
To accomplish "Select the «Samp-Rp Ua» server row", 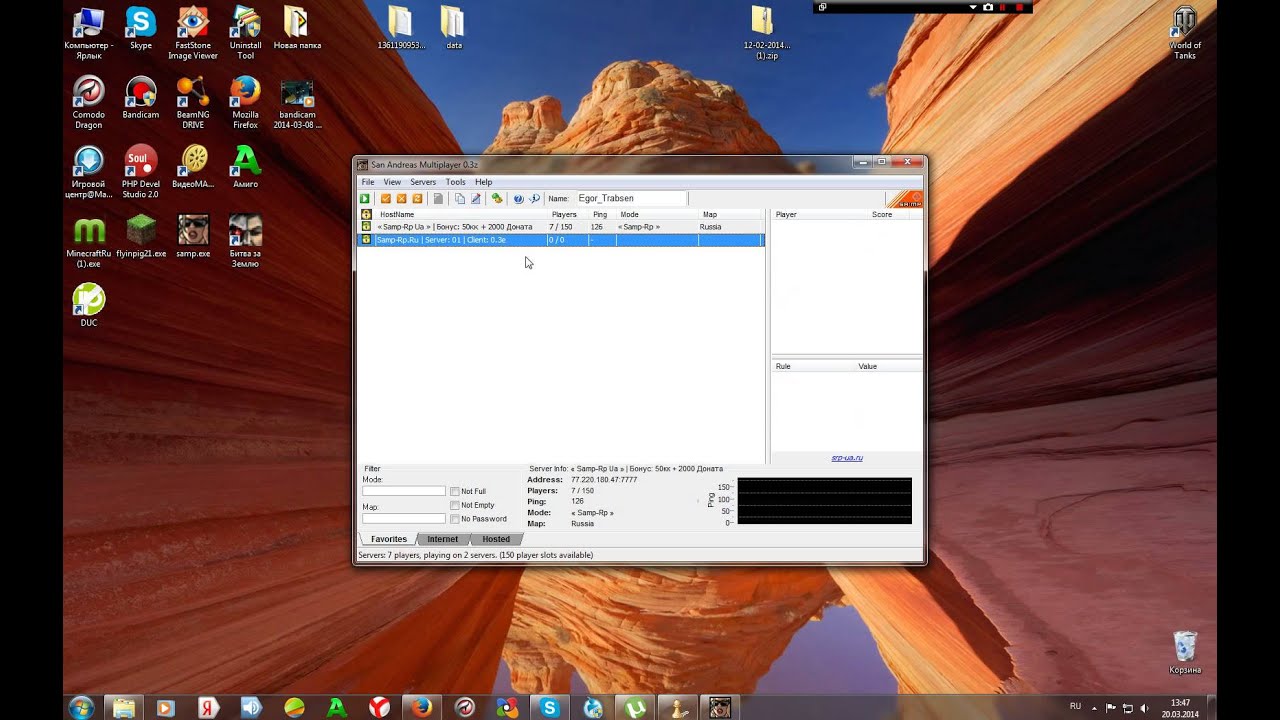I will tap(561, 227).
